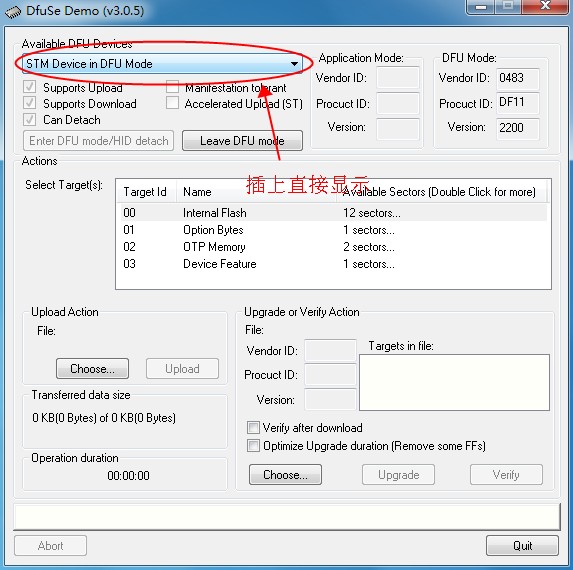Toggle Accelerated Upload (ST) checkbox

pyautogui.click(x=172, y=103)
